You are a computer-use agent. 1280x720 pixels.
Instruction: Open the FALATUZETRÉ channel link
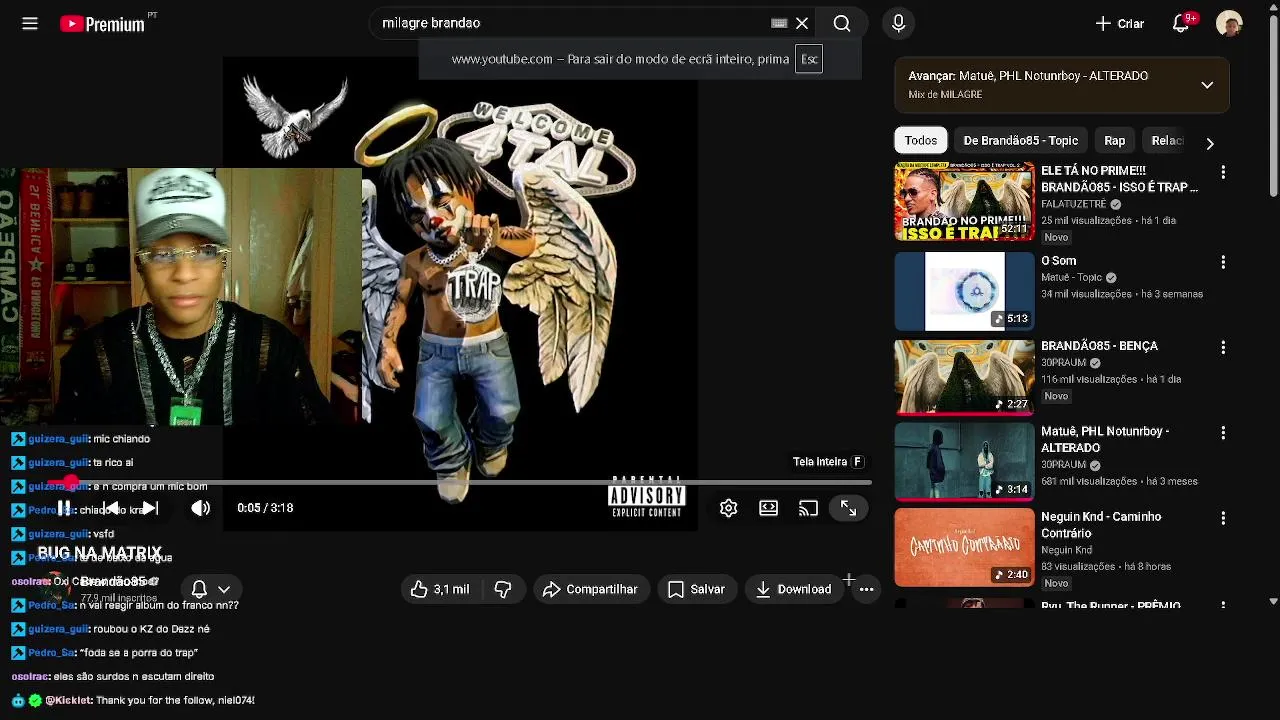(1074, 204)
